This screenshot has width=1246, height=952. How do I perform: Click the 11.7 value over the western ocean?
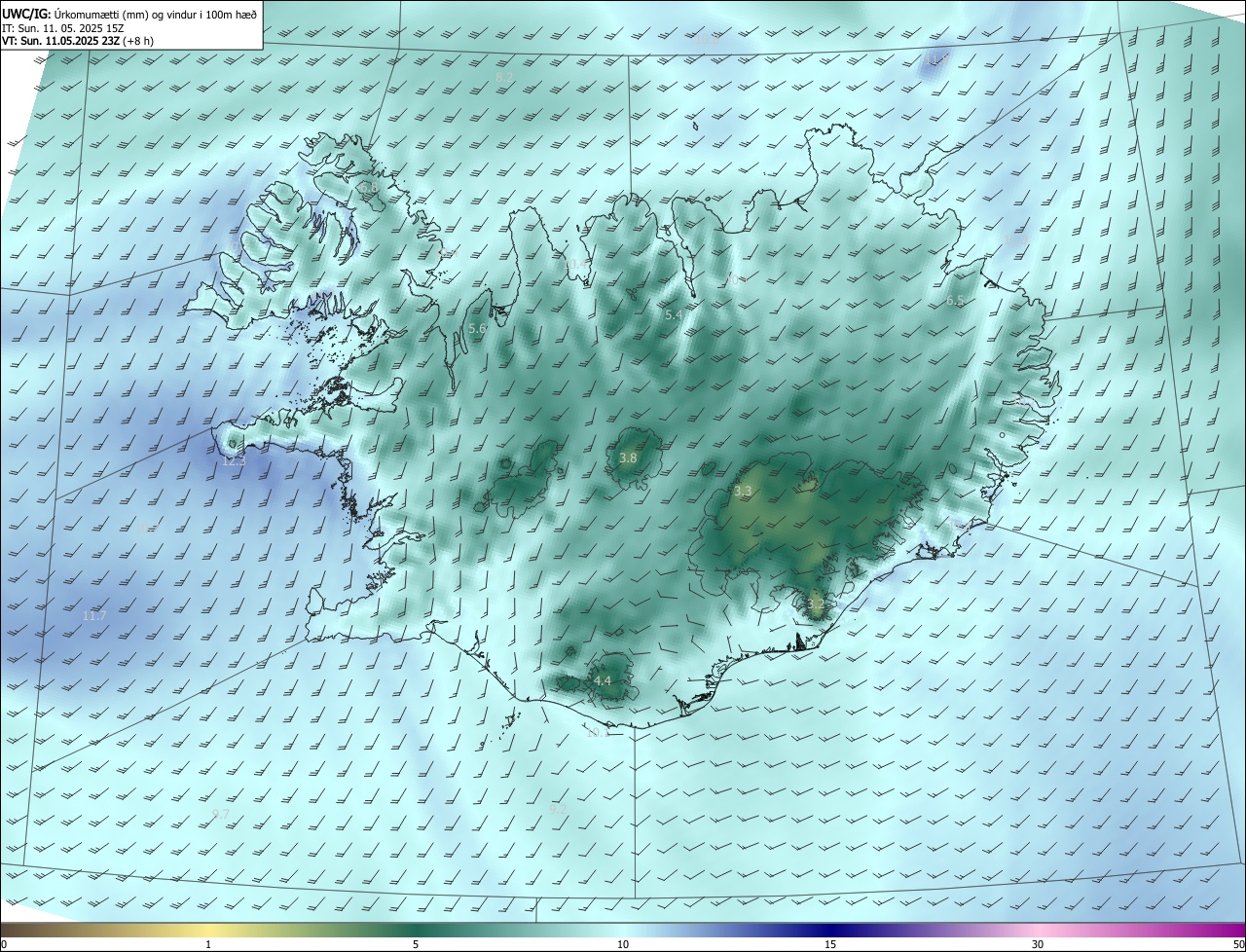pyautogui.click(x=94, y=616)
